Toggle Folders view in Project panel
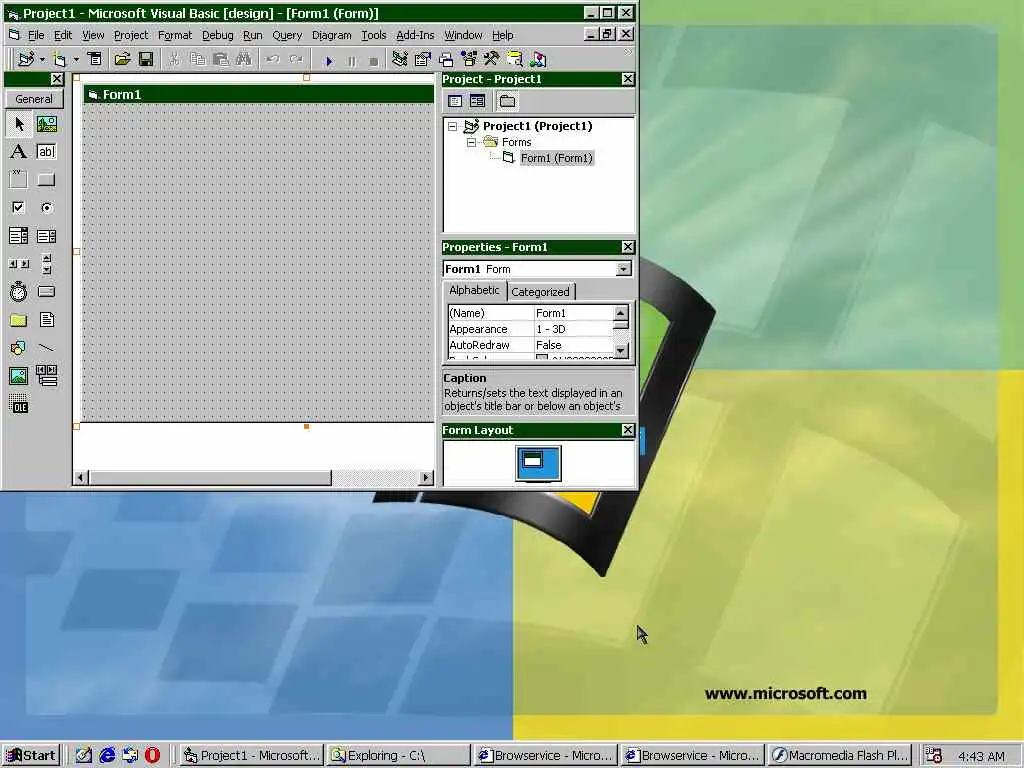This screenshot has width=1024, height=768. click(x=507, y=101)
